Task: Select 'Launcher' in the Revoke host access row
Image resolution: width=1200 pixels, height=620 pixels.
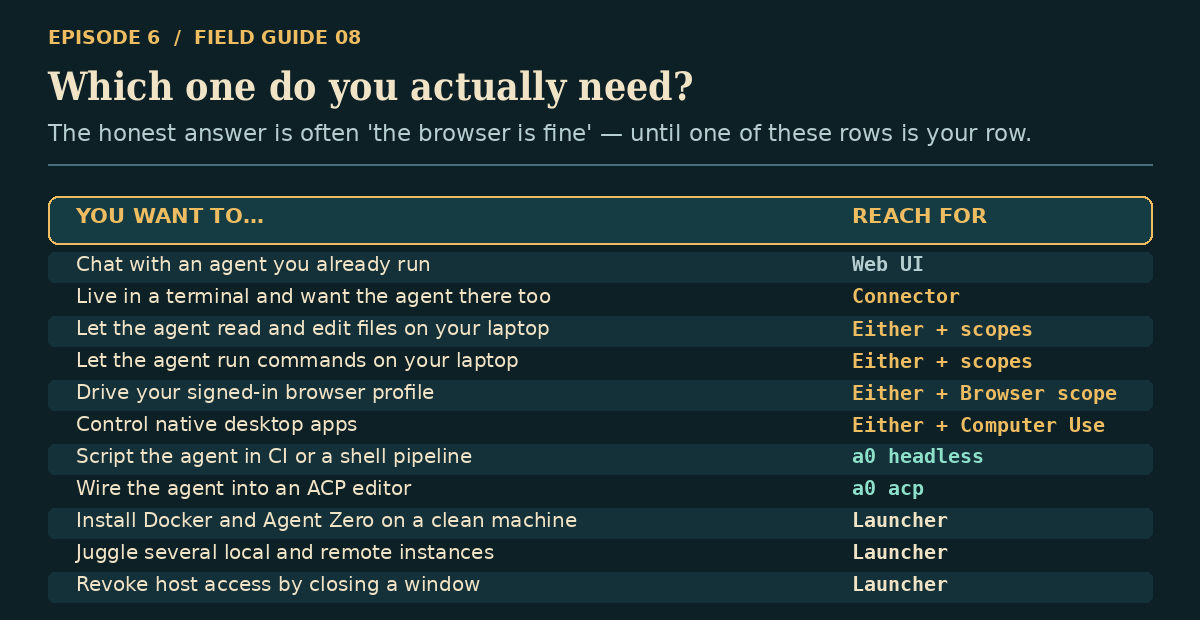Action: coord(900,585)
